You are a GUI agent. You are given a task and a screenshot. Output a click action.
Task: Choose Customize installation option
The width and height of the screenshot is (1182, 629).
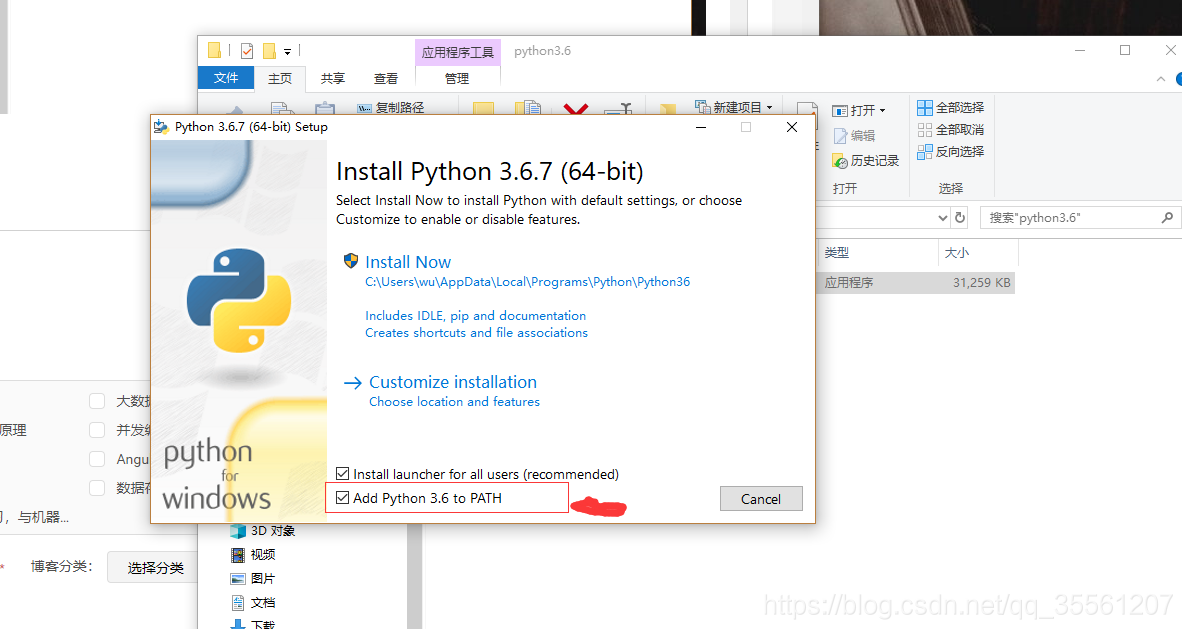pyautogui.click(x=452, y=382)
